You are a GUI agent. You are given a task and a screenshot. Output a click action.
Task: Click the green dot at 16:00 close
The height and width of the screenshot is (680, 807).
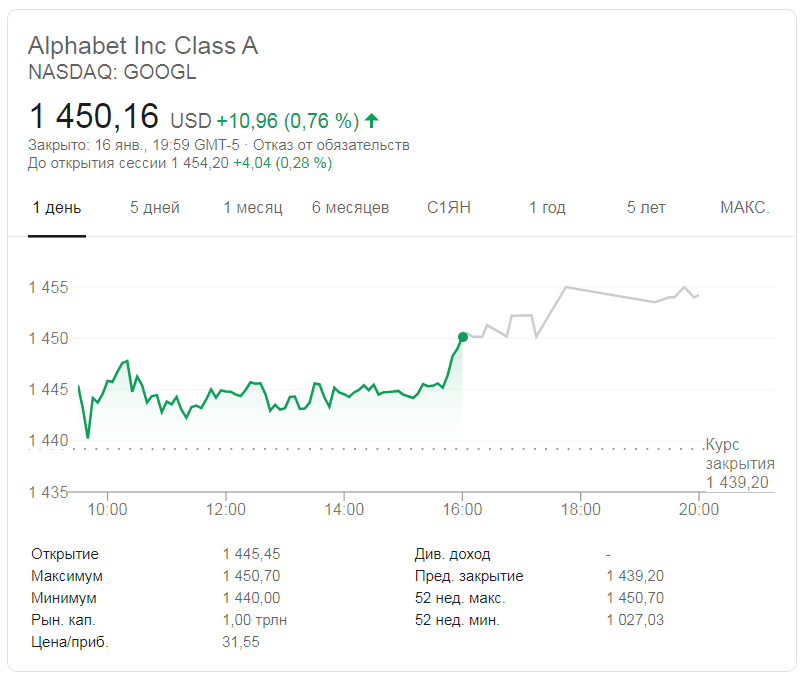[462, 337]
